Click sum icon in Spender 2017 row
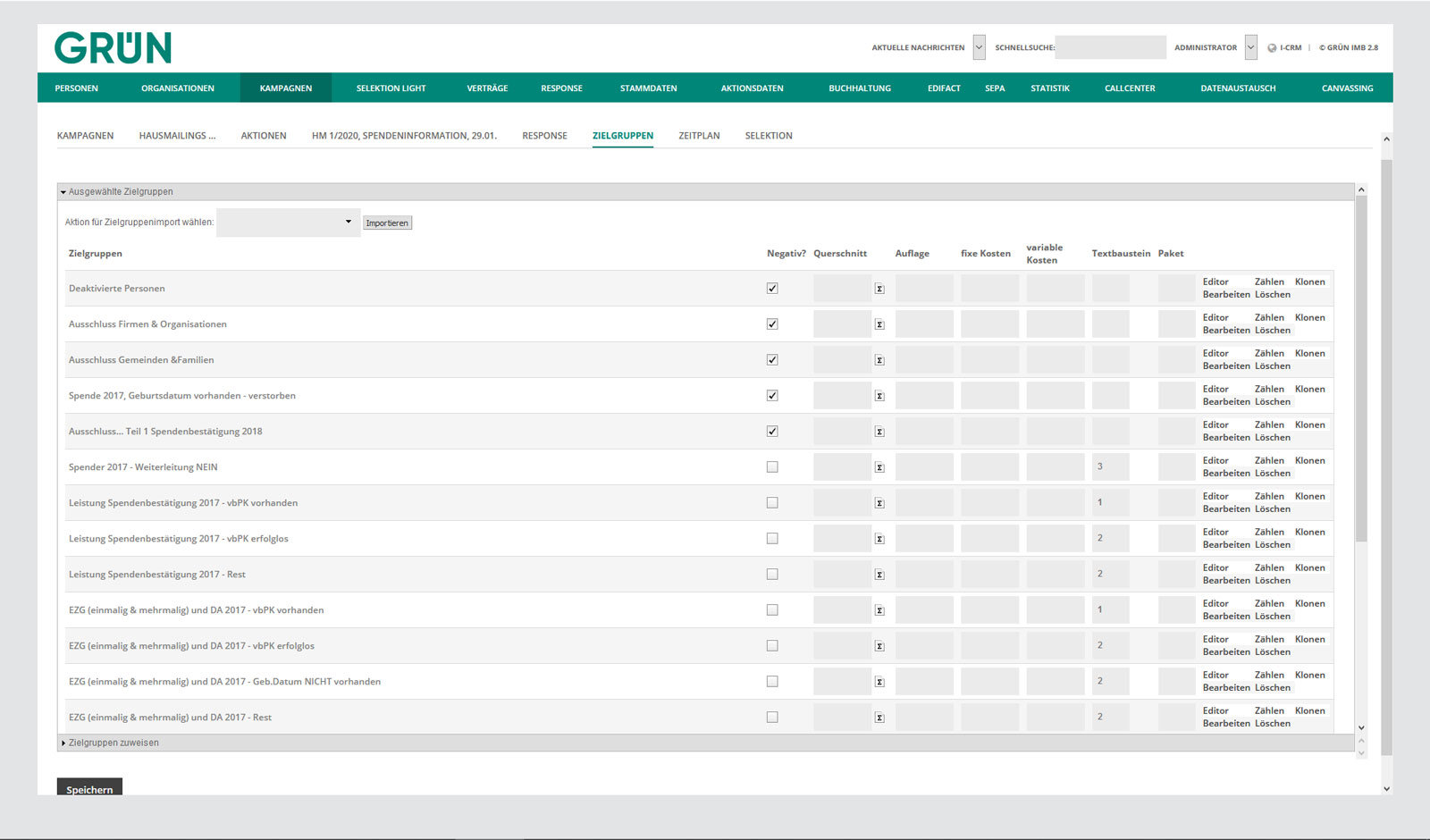This screenshot has height=840, width=1430. (x=879, y=467)
